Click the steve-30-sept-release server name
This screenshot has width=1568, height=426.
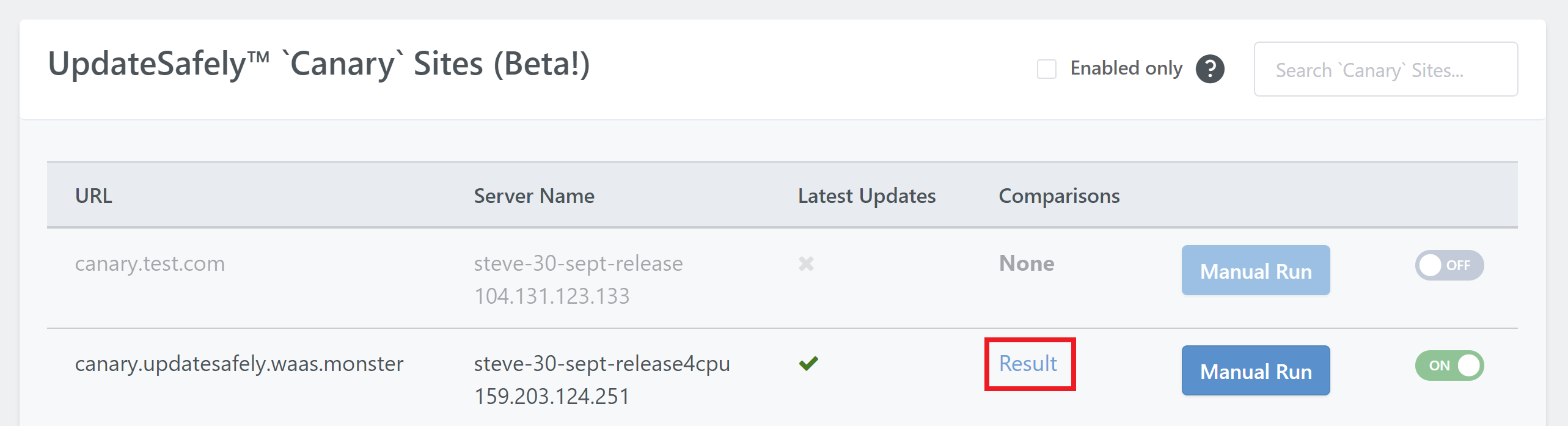[578, 263]
